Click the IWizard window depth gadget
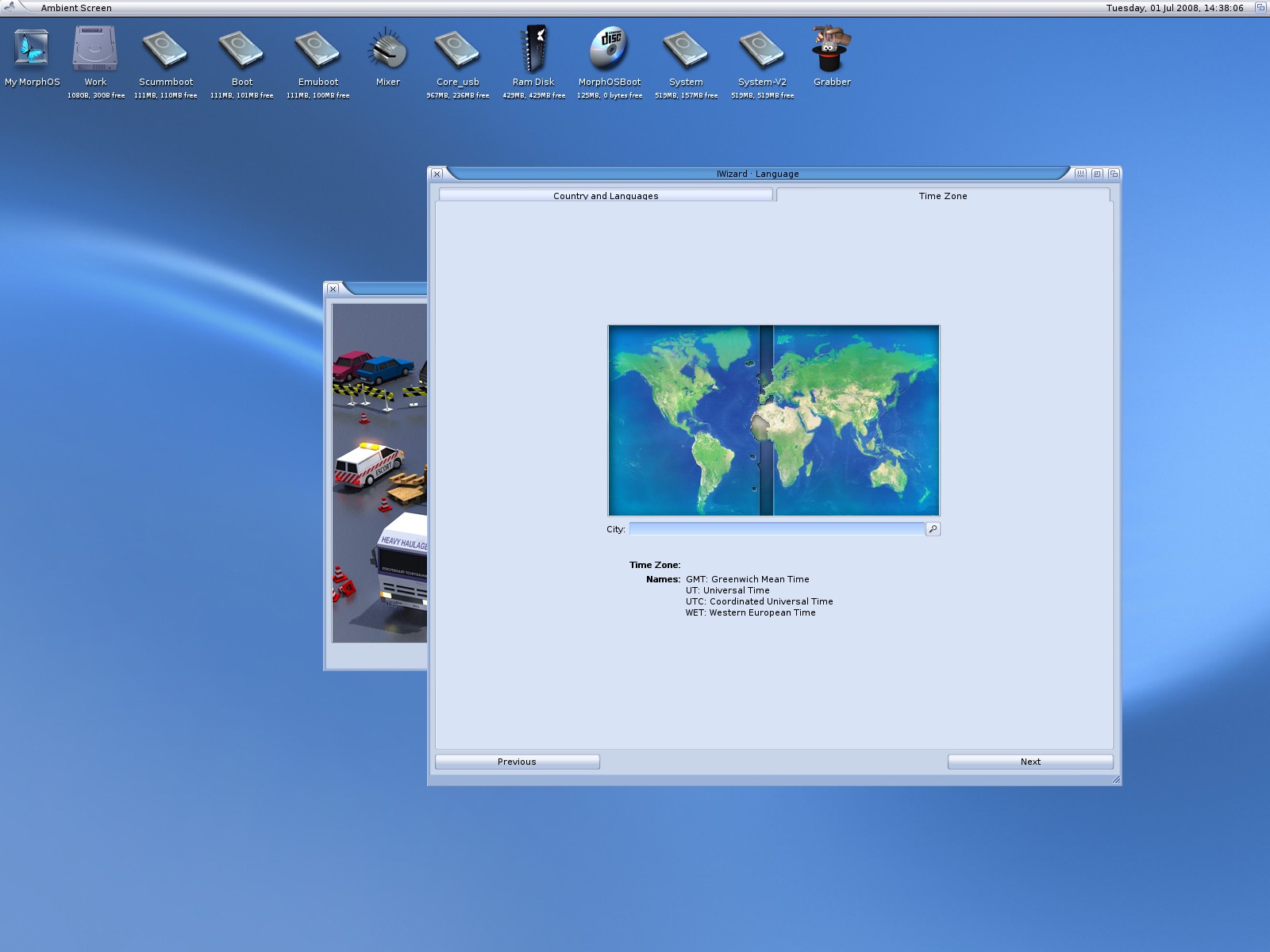This screenshot has height=952, width=1270. (x=1114, y=174)
